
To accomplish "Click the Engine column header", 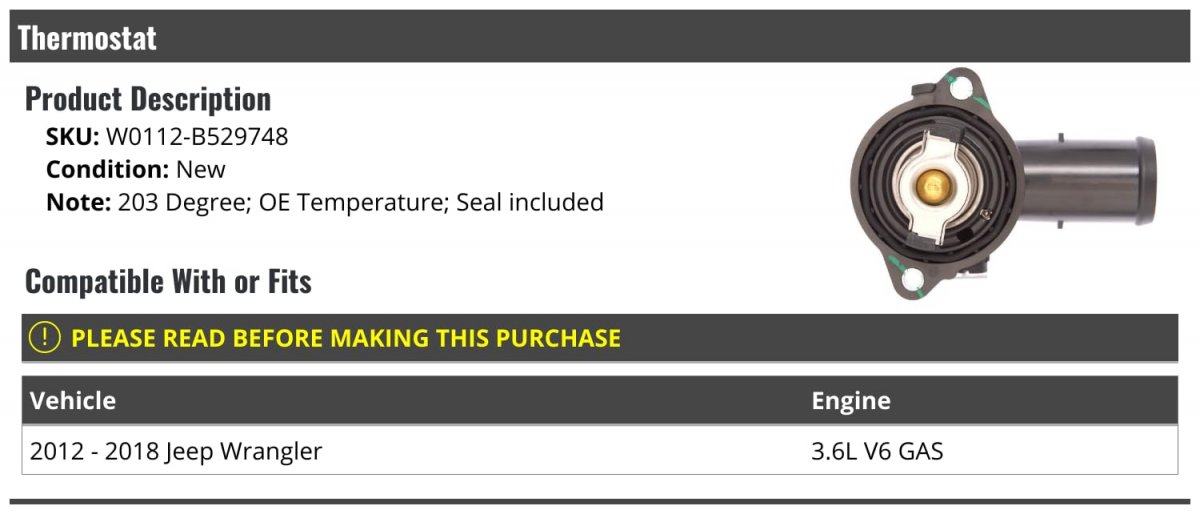I will pyautogui.click(x=851, y=401).
